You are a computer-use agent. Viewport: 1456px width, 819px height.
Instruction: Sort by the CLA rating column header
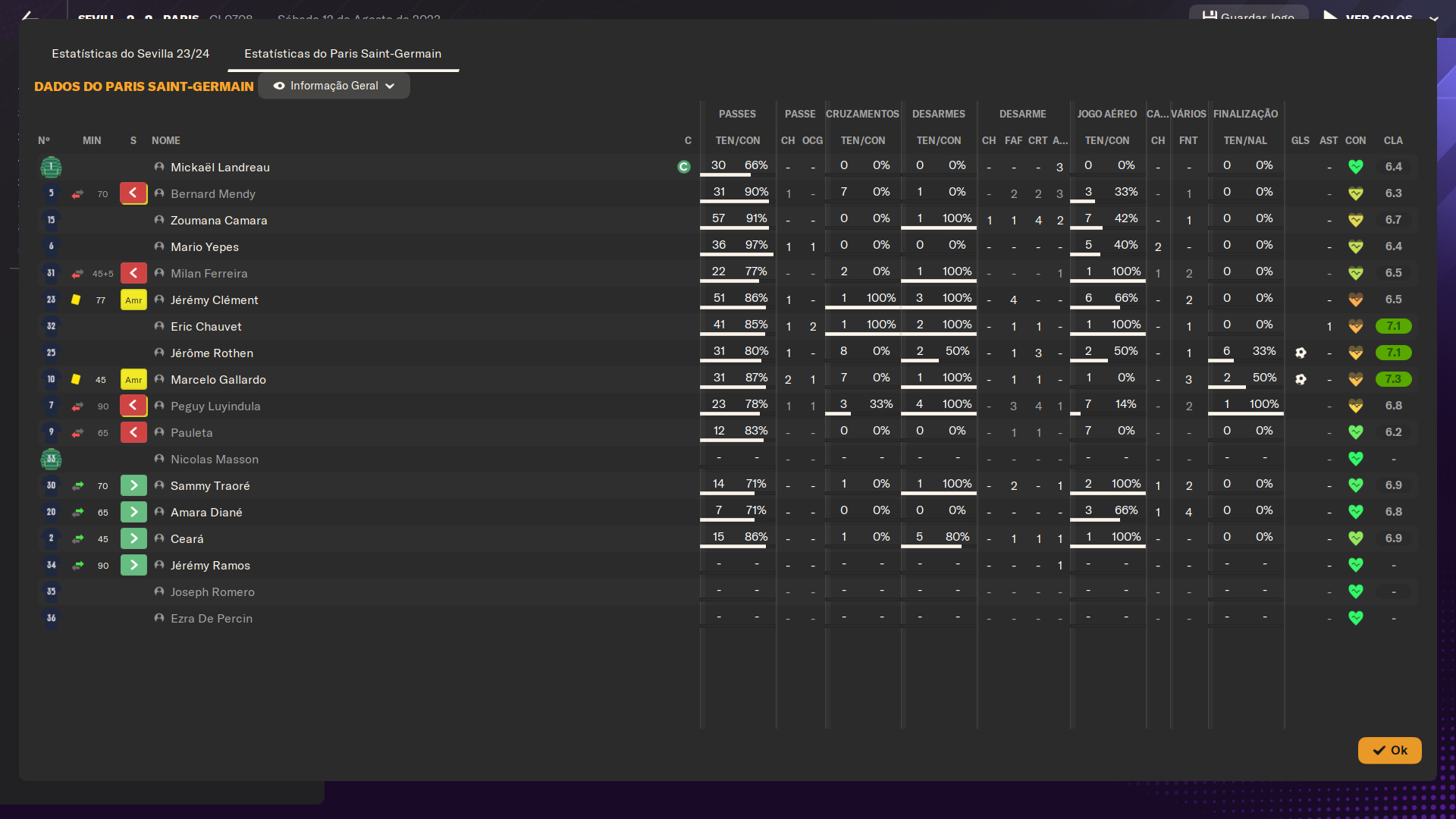pyautogui.click(x=1393, y=140)
